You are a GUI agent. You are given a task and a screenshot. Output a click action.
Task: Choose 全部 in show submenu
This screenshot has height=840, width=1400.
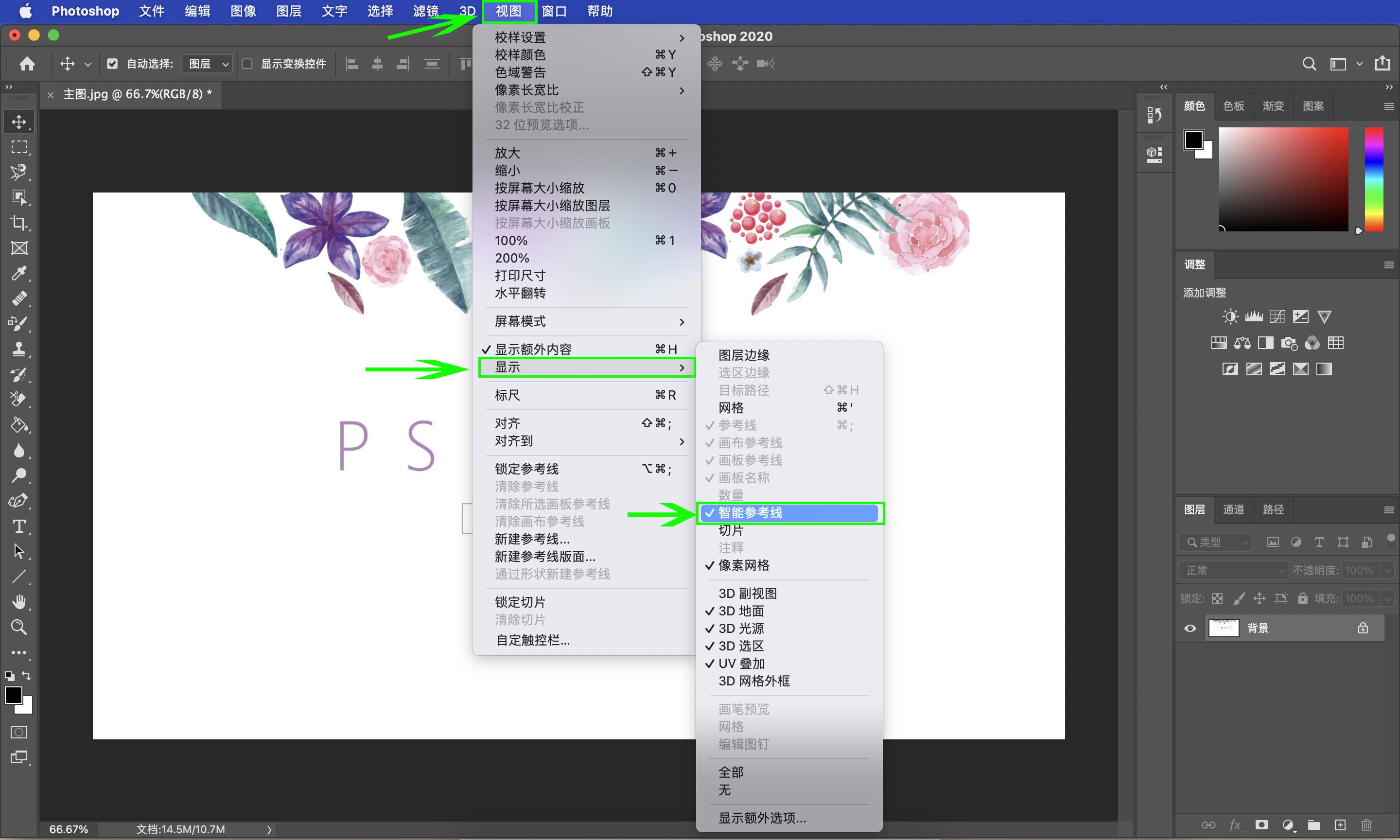pyautogui.click(x=789, y=772)
